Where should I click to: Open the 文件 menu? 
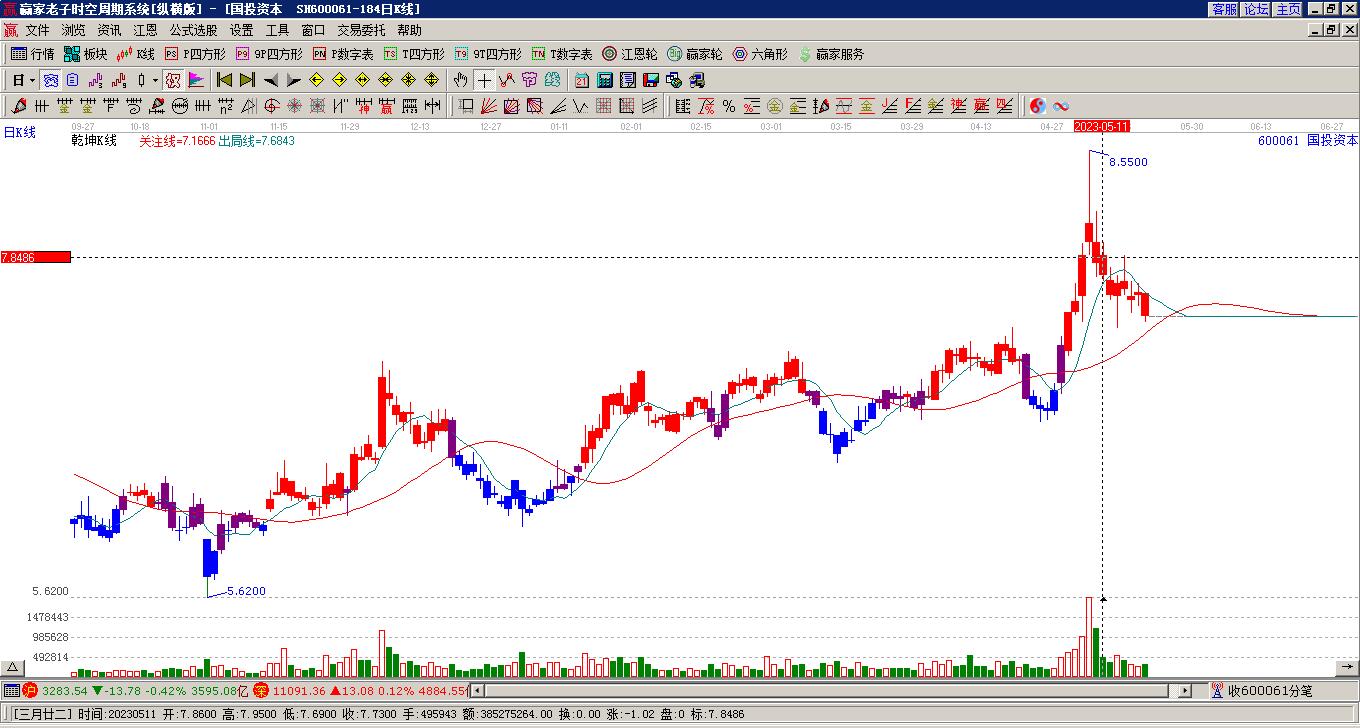(37, 31)
